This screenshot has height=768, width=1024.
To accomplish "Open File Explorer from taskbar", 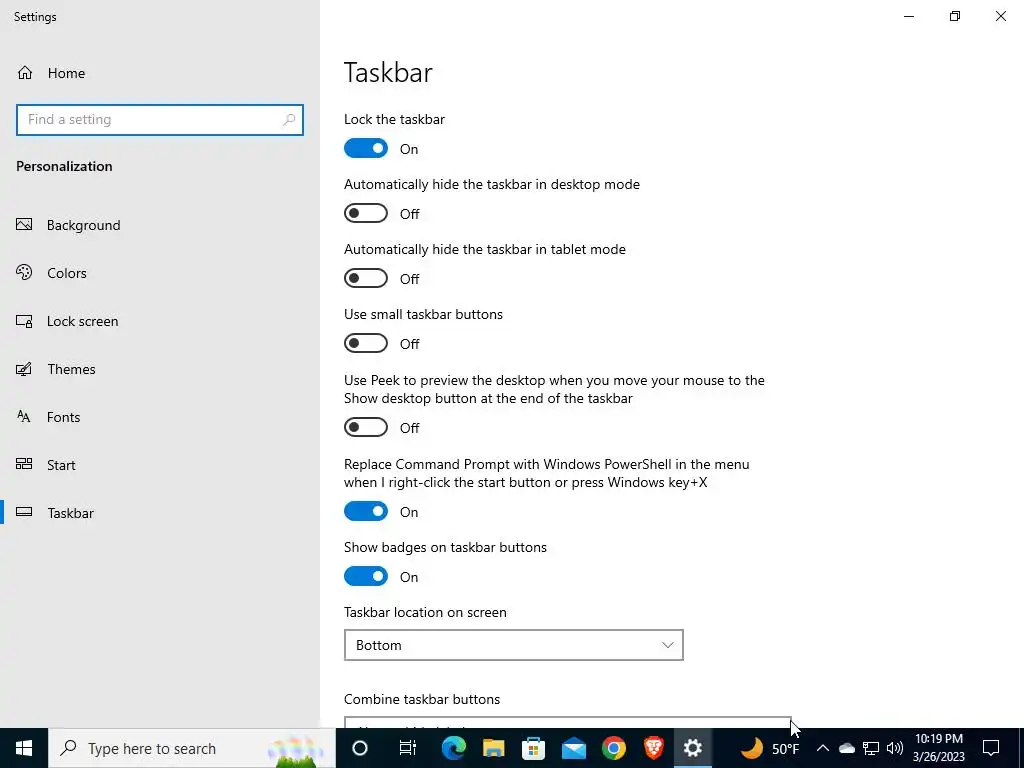I will point(494,748).
